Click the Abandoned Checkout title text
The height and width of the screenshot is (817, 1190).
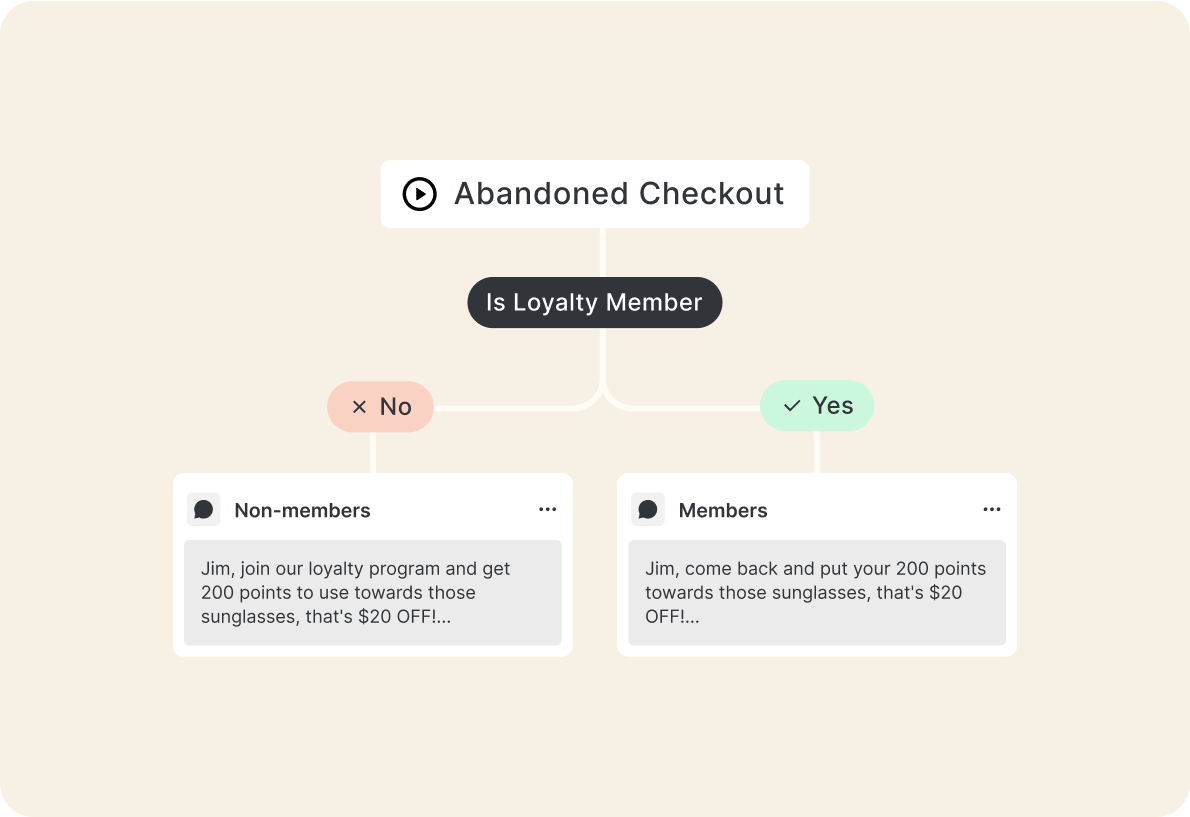(619, 193)
